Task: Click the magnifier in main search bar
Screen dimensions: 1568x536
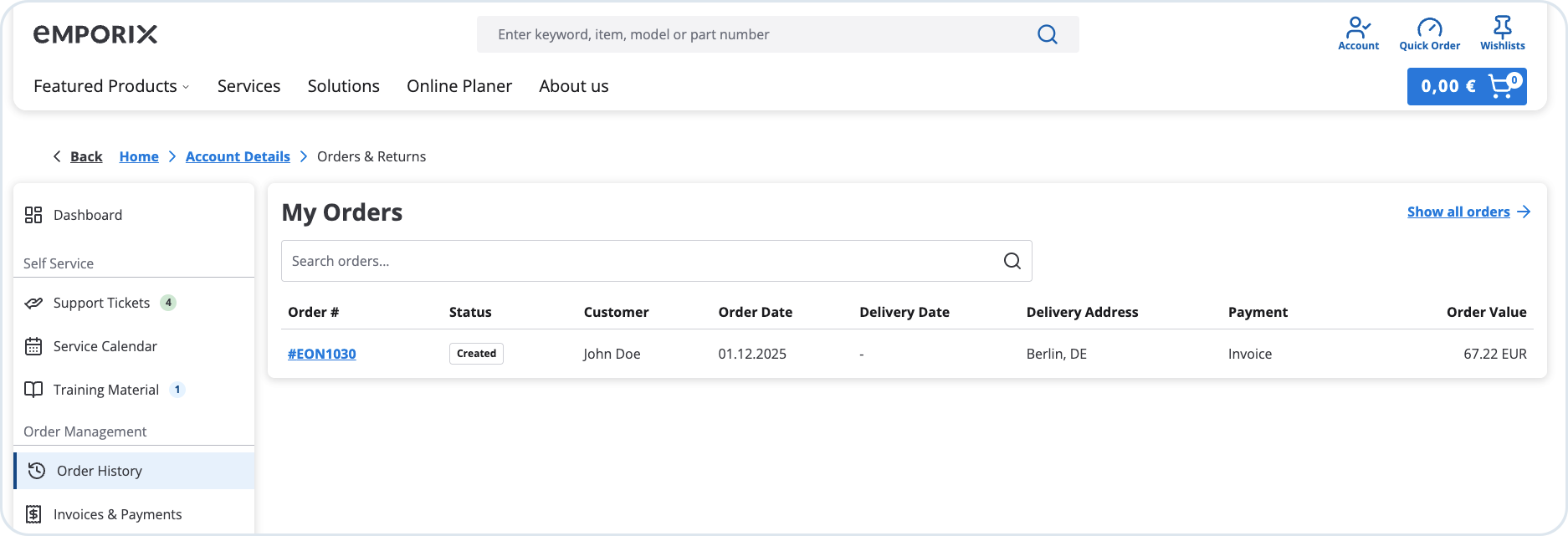Action: [1047, 34]
